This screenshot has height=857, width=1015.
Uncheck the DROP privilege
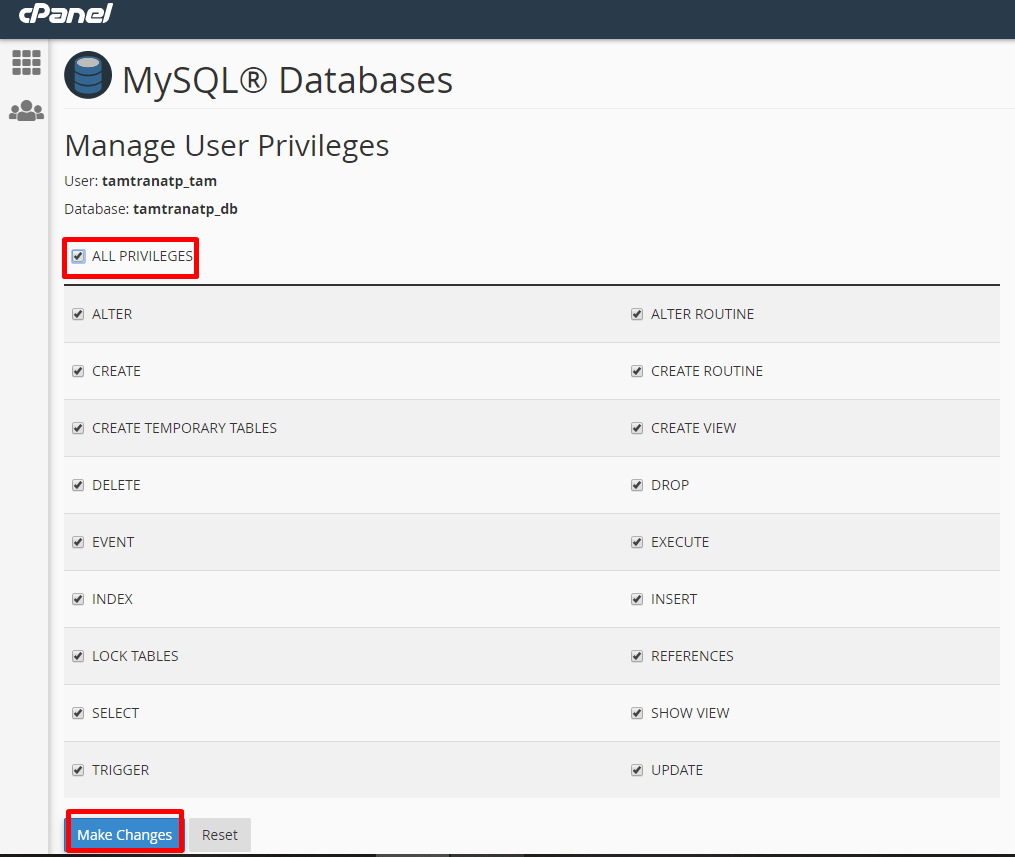coord(637,485)
